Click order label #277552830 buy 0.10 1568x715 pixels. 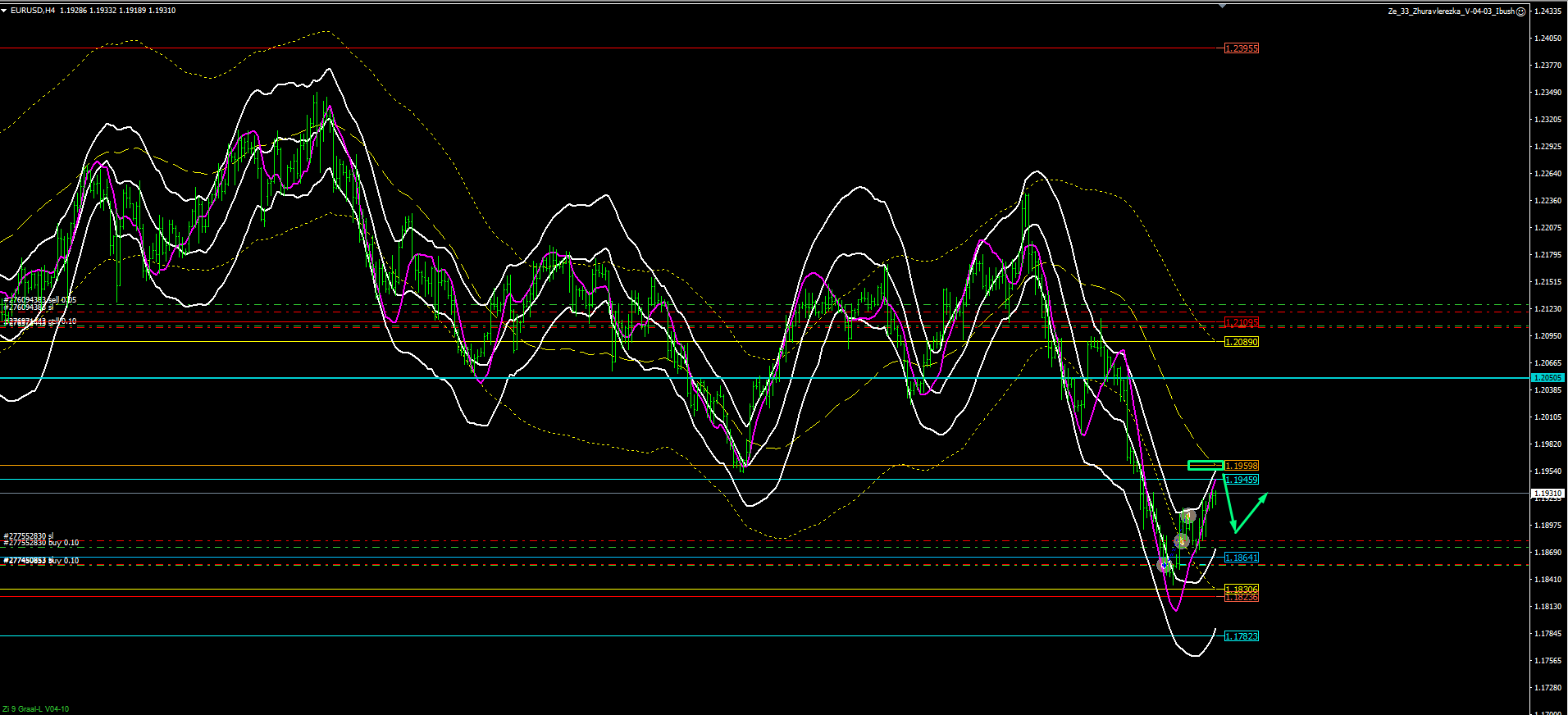click(x=41, y=543)
